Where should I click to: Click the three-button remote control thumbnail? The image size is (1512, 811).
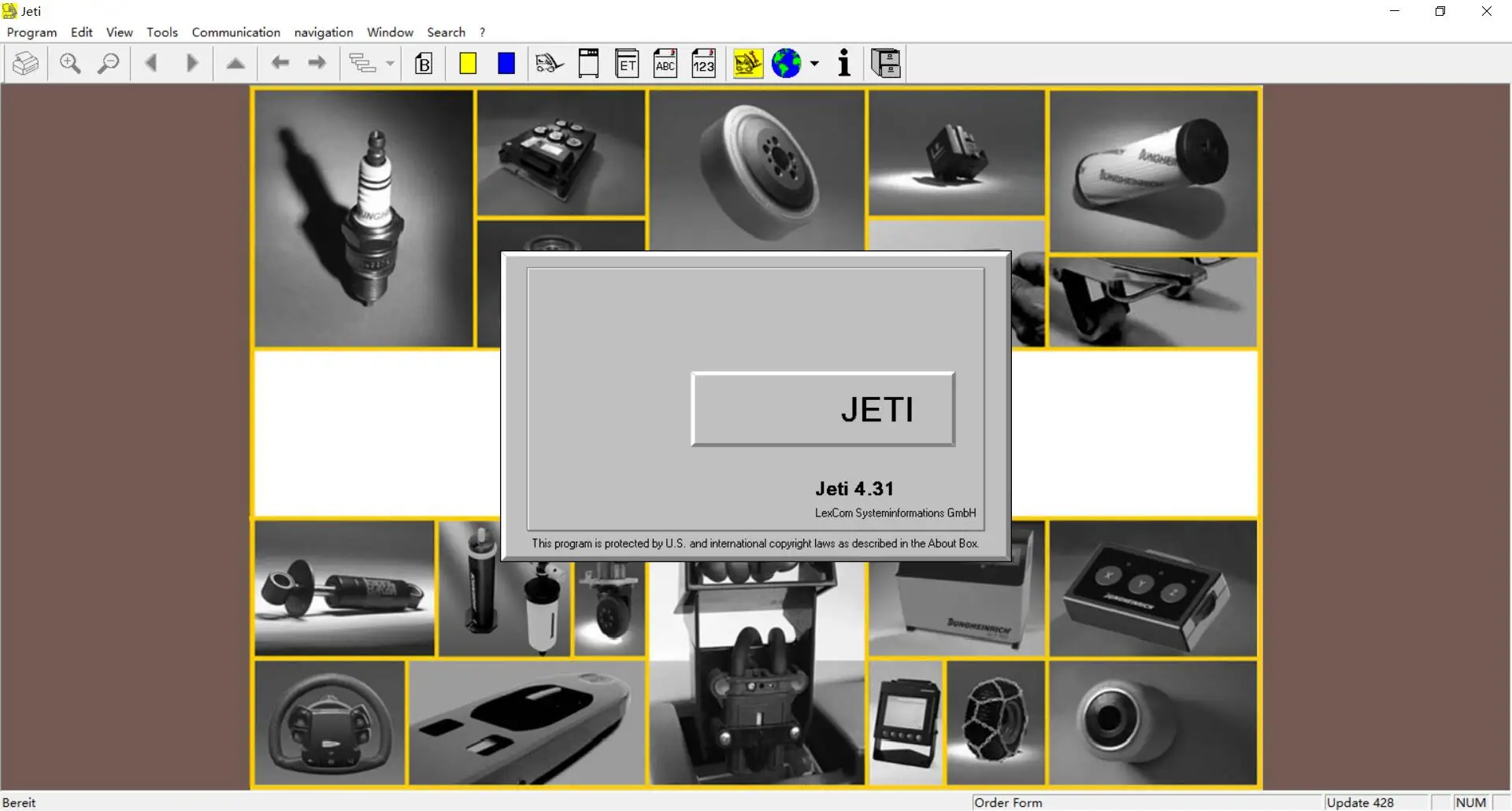tap(1153, 588)
